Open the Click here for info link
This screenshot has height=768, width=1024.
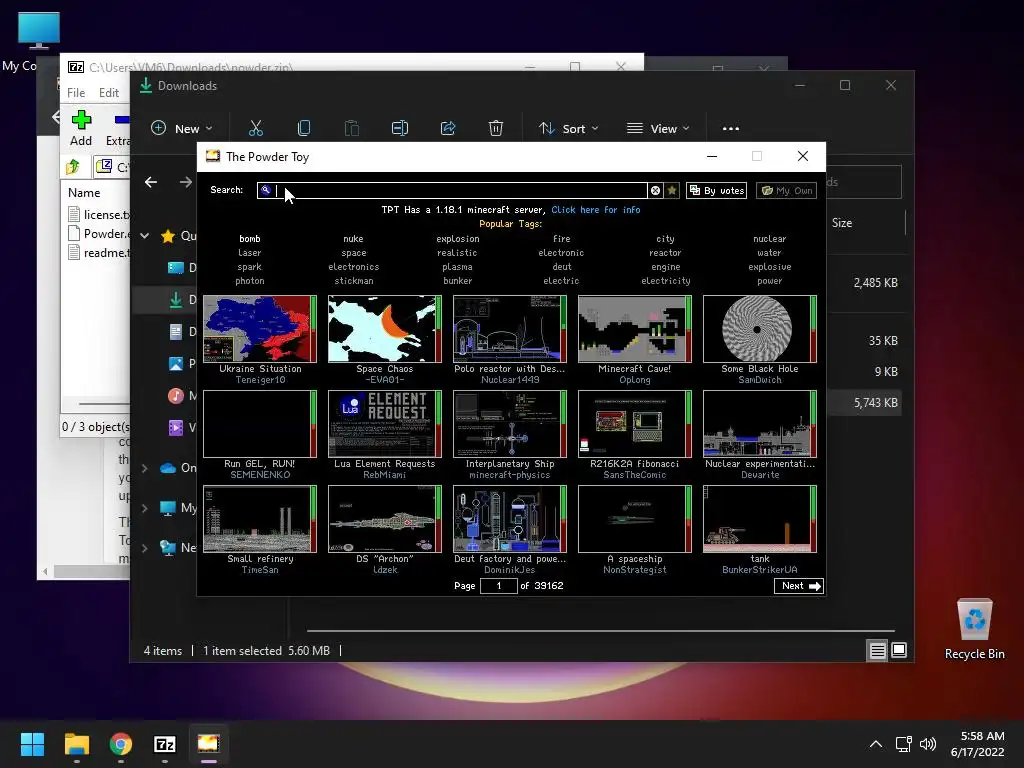(596, 210)
